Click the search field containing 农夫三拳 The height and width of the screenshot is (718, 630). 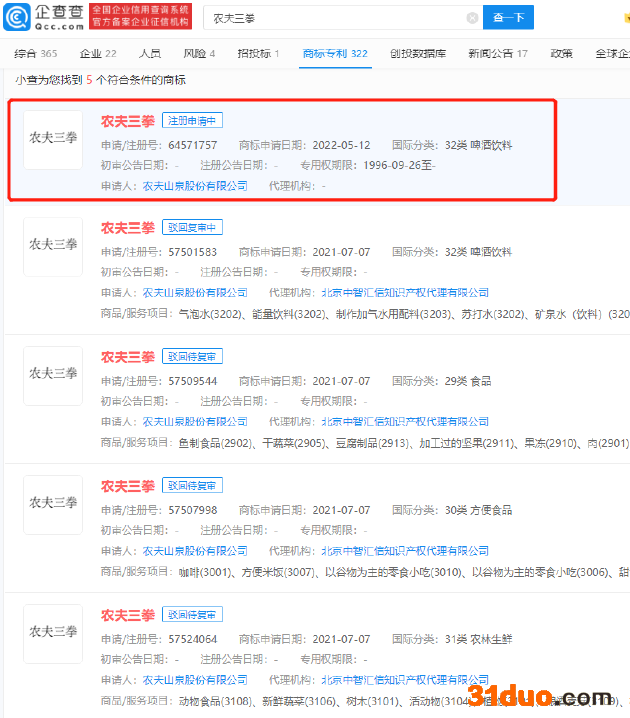(x=335, y=18)
